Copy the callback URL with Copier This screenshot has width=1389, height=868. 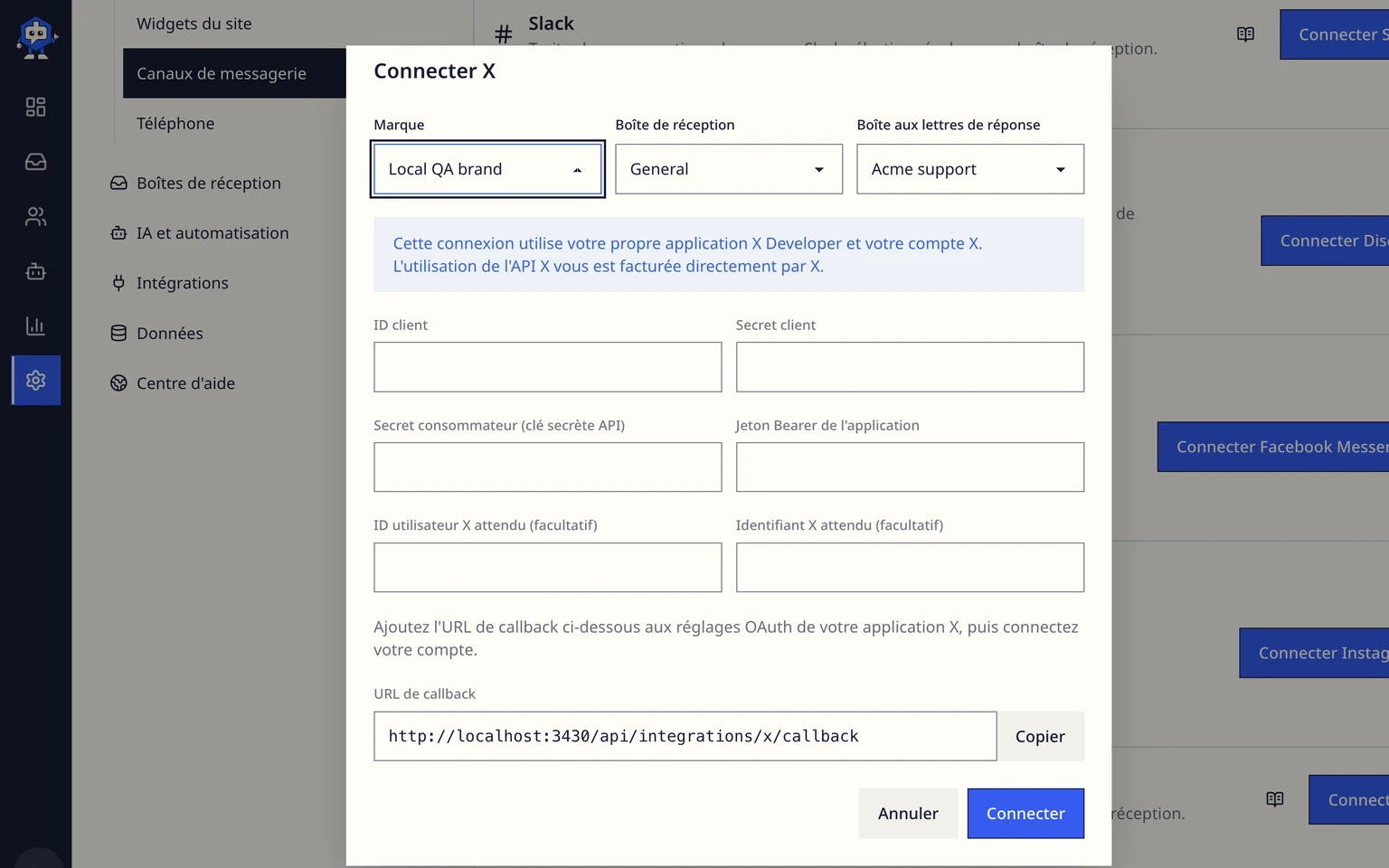(1040, 737)
